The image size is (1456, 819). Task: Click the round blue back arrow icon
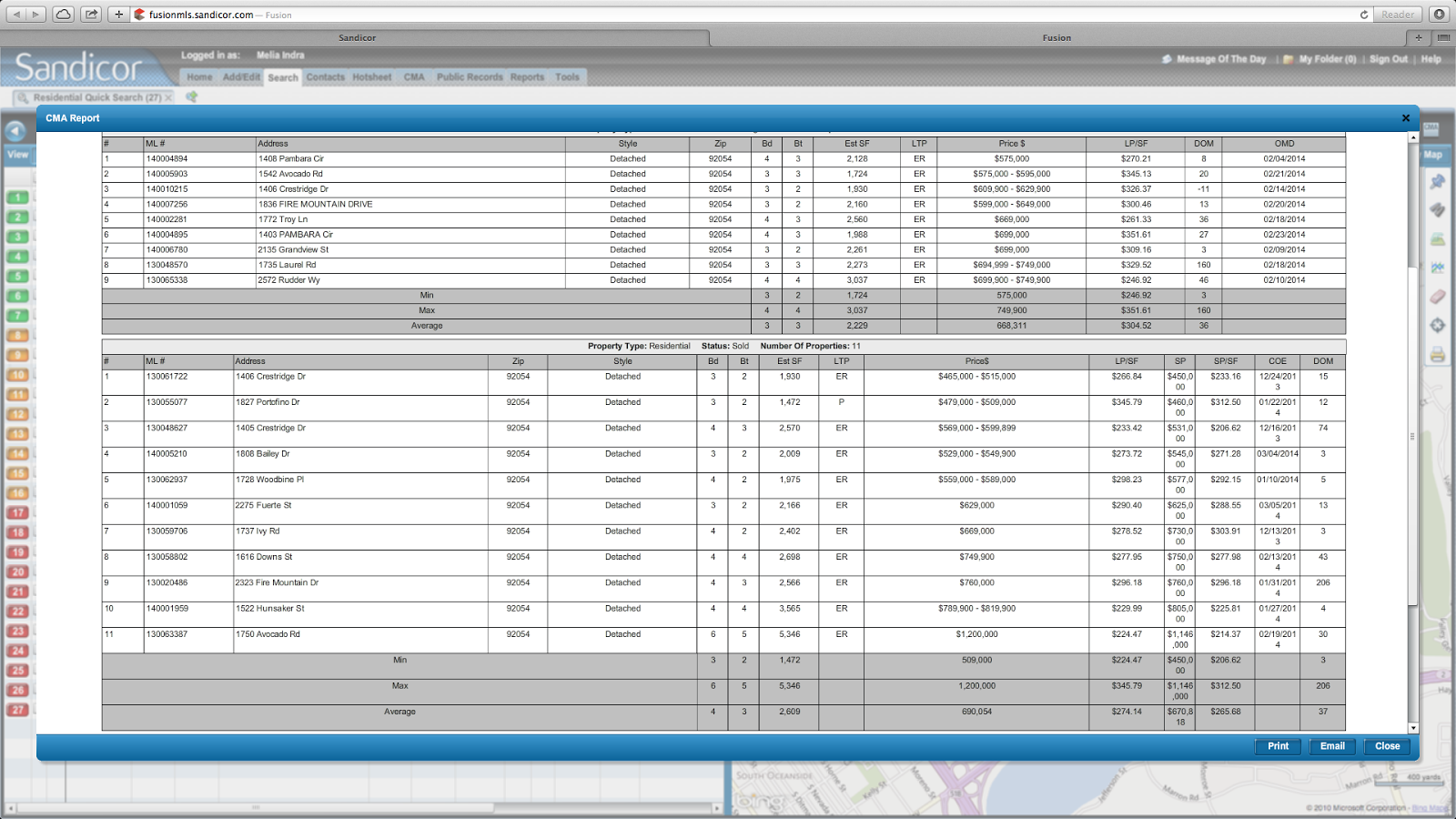[x=15, y=131]
